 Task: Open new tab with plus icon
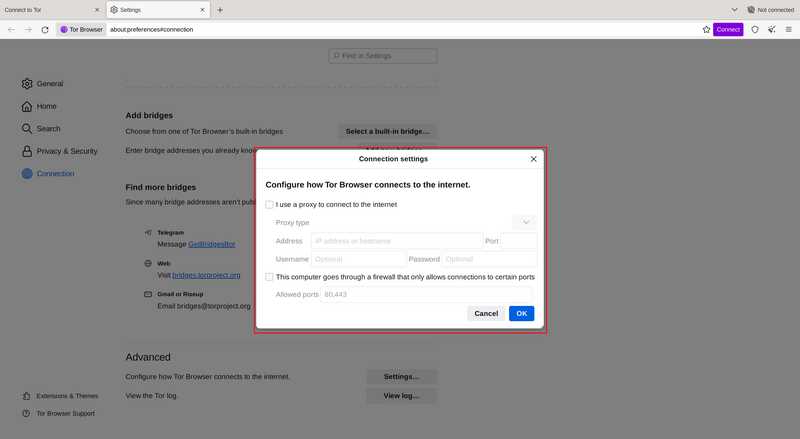tap(220, 10)
